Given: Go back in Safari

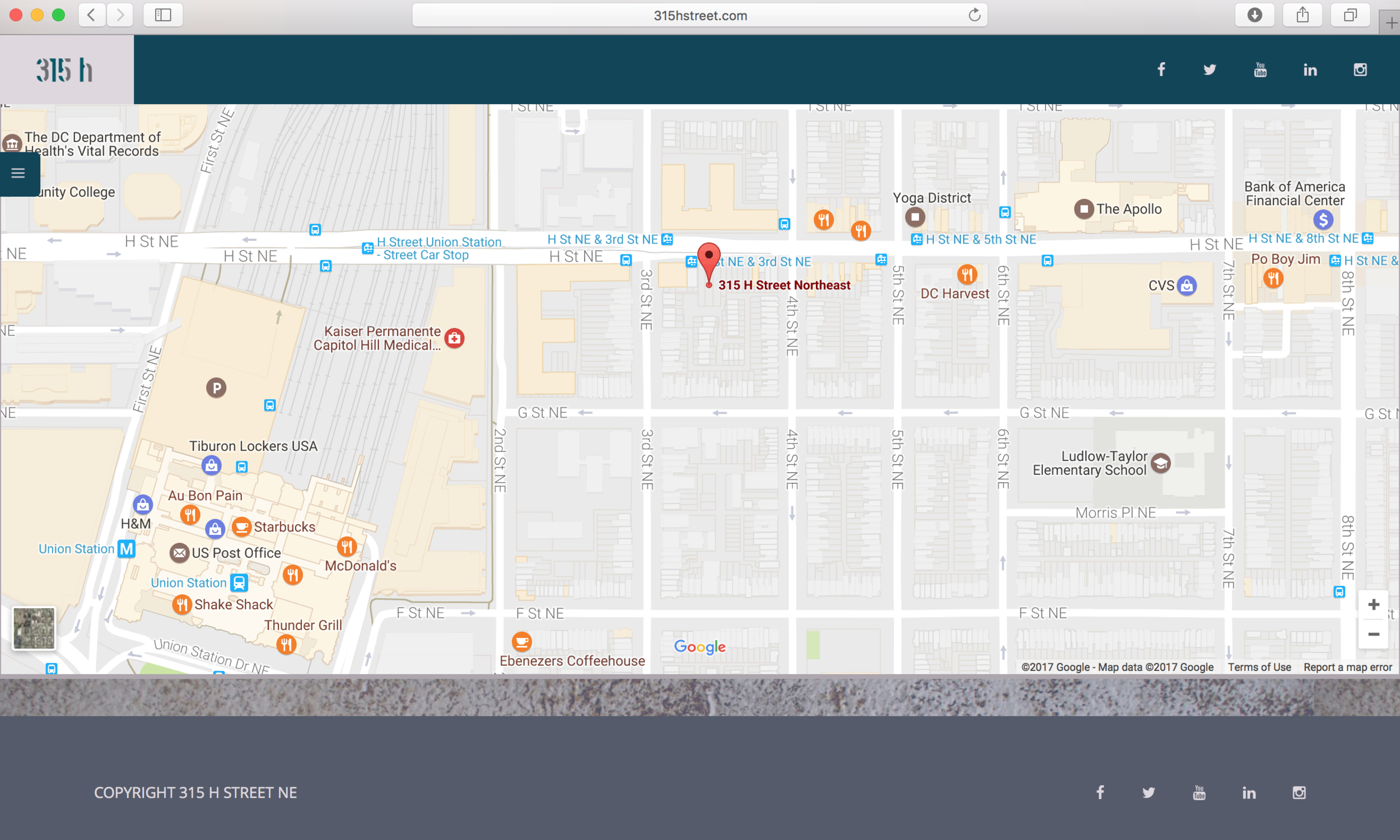Looking at the screenshot, I should click(x=92, y=15).
